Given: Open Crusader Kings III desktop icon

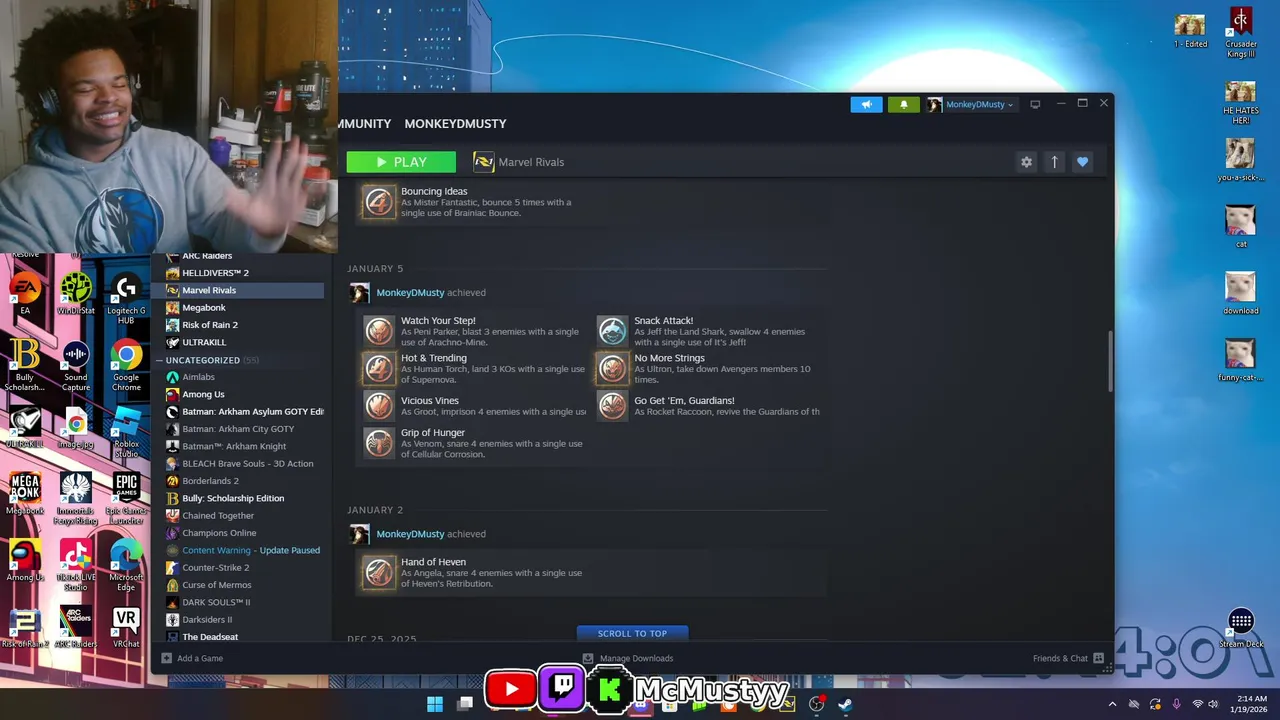Looking at the screenshot, I should [1241, 33].
